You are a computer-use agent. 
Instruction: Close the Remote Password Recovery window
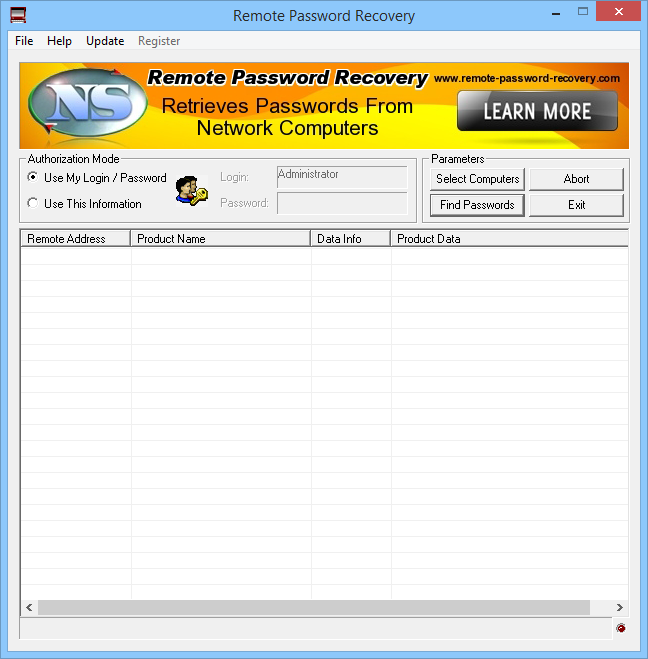[x=618, y=12]
